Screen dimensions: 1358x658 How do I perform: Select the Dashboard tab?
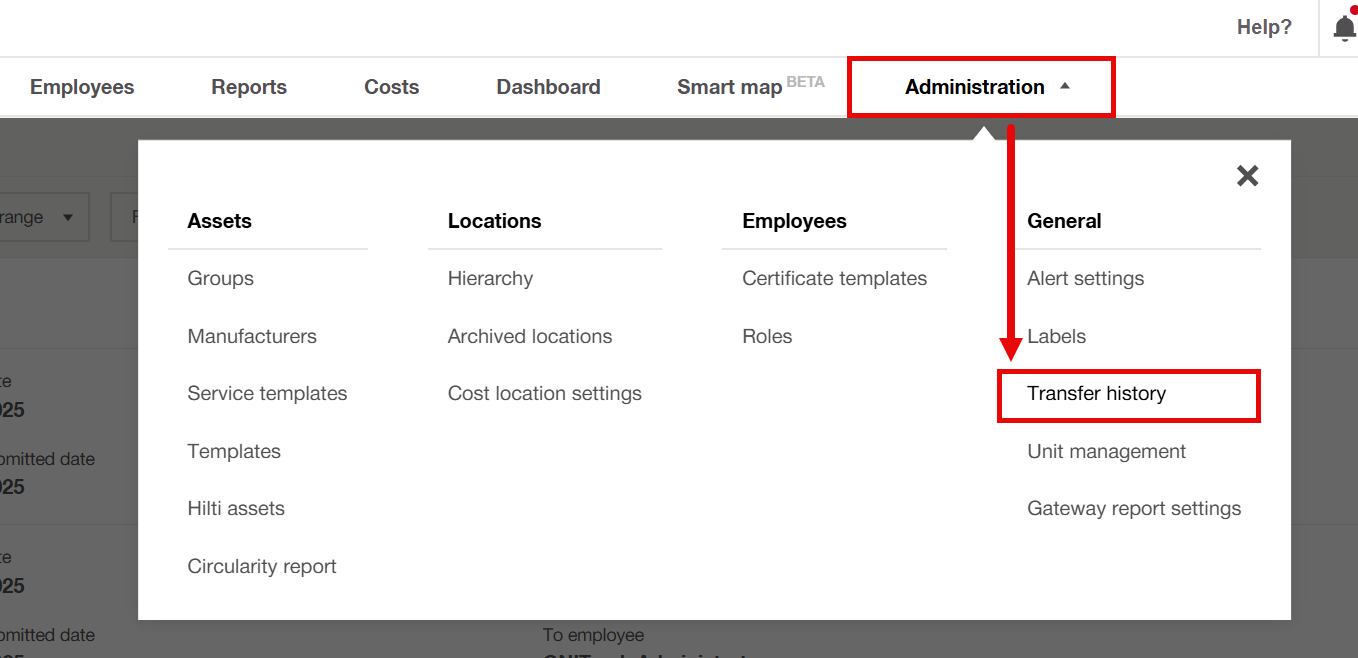[x=548, y=87]
